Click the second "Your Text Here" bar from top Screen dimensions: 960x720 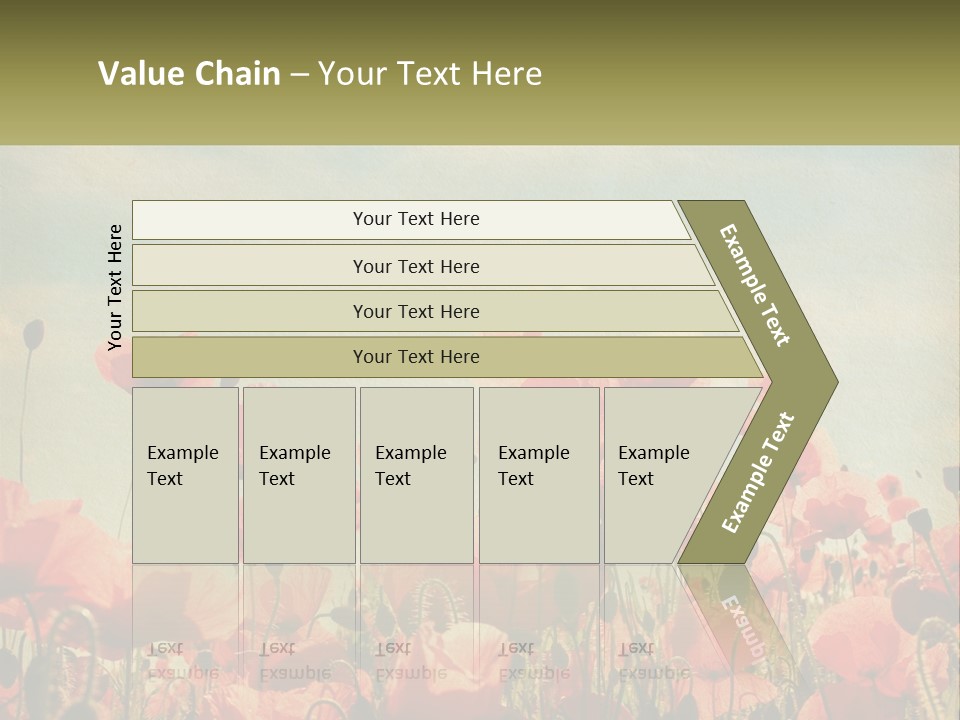pyautogui.click(x=415, y=266)
